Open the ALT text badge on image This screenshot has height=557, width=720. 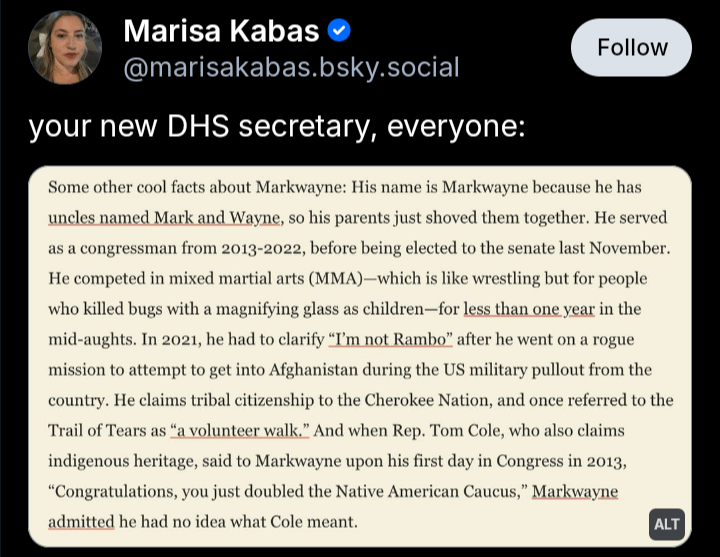pos(666,525)
